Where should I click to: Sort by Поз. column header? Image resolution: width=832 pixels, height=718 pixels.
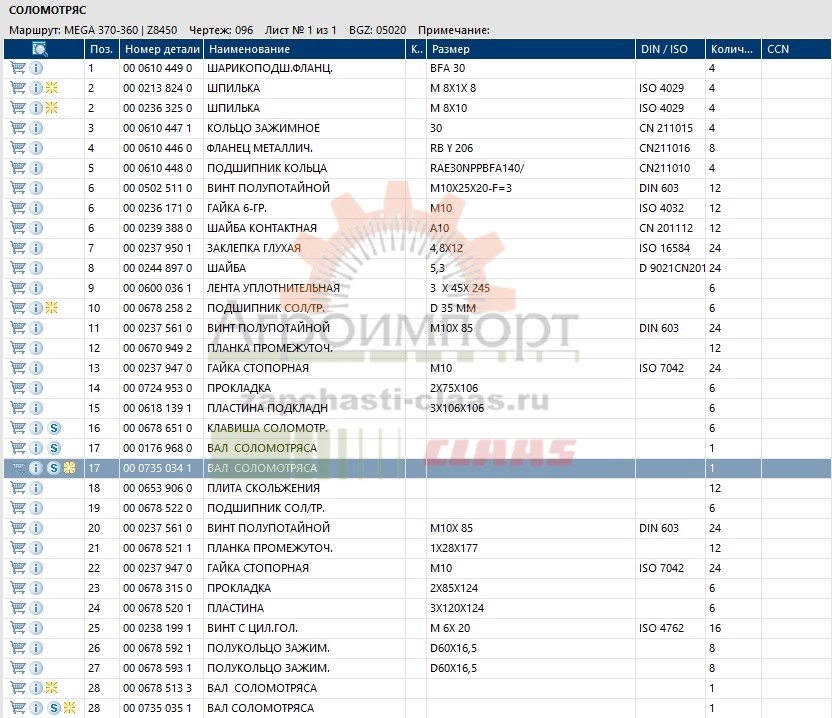coord(101,49)
